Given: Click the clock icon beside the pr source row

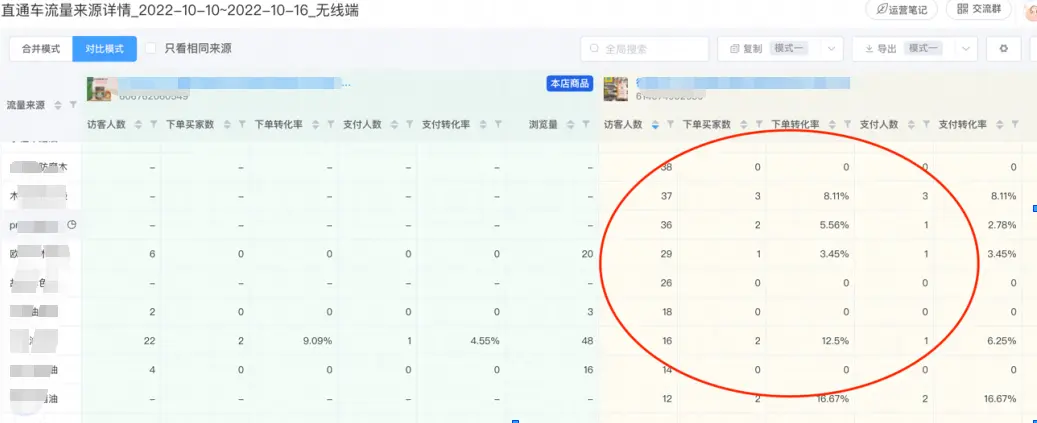Looking at the screenshot, I should coord(71,225).
